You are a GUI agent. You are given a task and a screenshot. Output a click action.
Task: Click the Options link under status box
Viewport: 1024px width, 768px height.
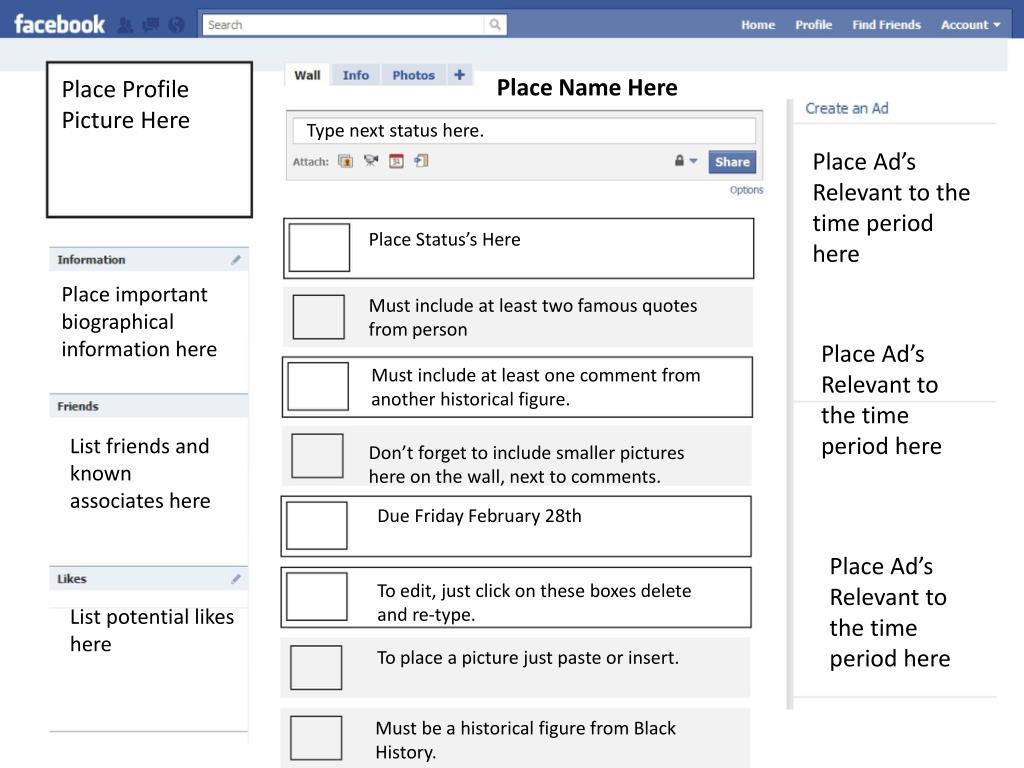pyautogui.click(x=746, y=190)
